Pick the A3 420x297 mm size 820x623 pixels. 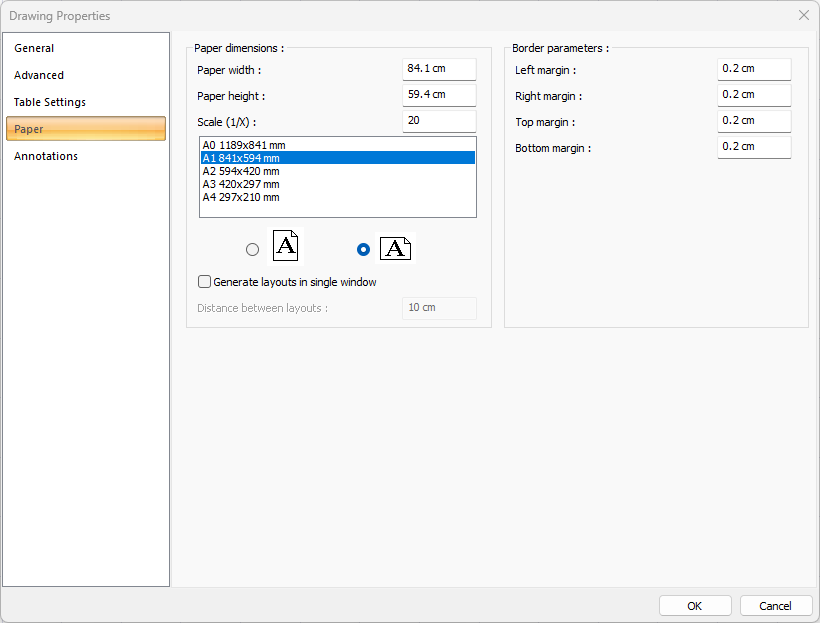pyautogui.click(x=241, y=184)
